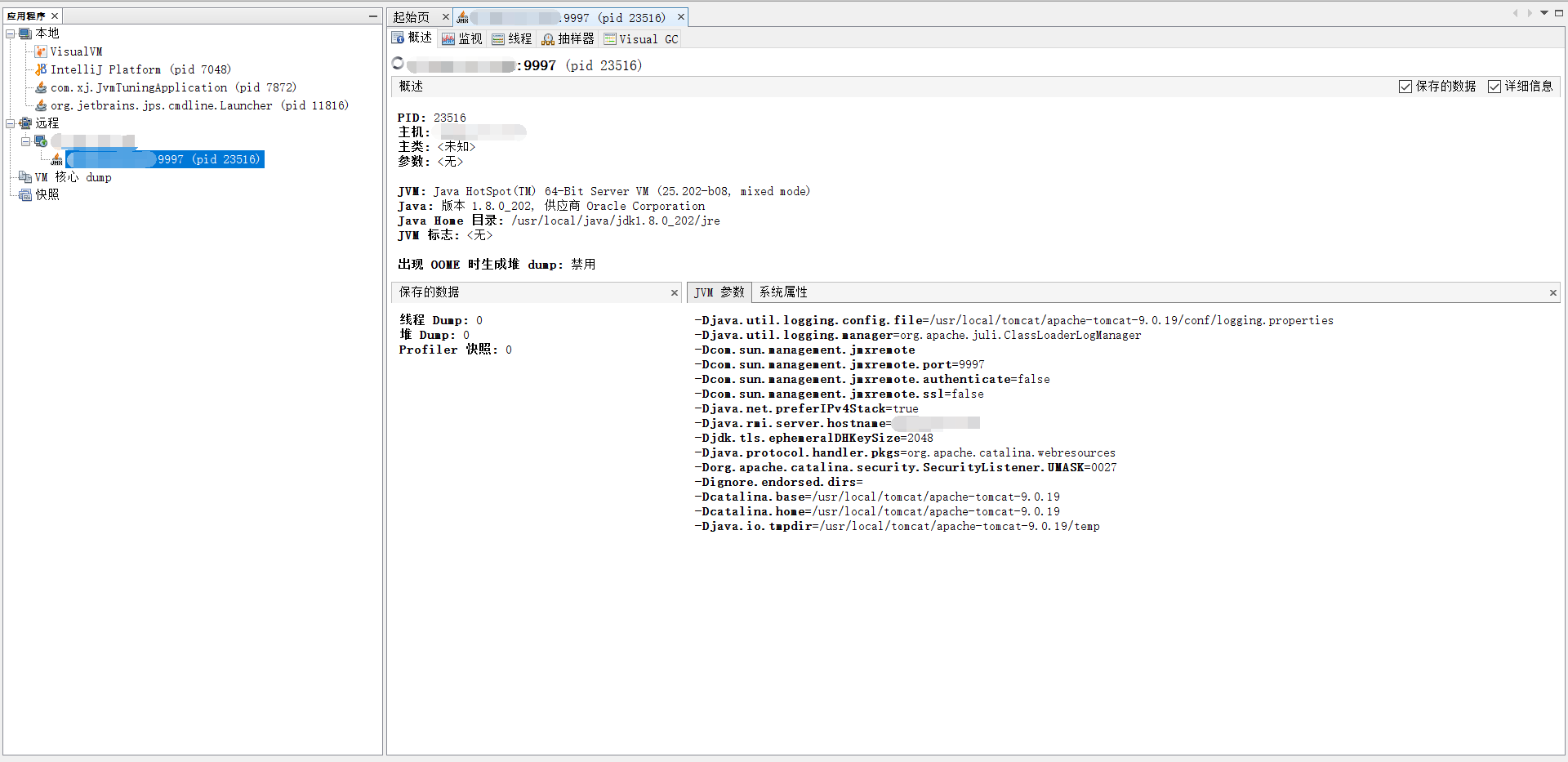The image size is (1568, 762).
Task: Click the Dcatalina.base argument line
Action: pos(877,497)
